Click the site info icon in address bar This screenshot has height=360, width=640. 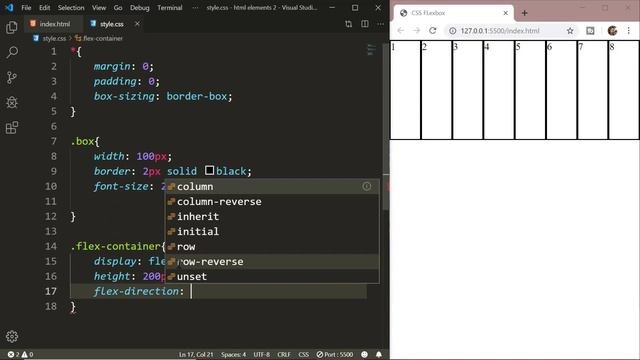pyautogui.click(x=453, y=31)
